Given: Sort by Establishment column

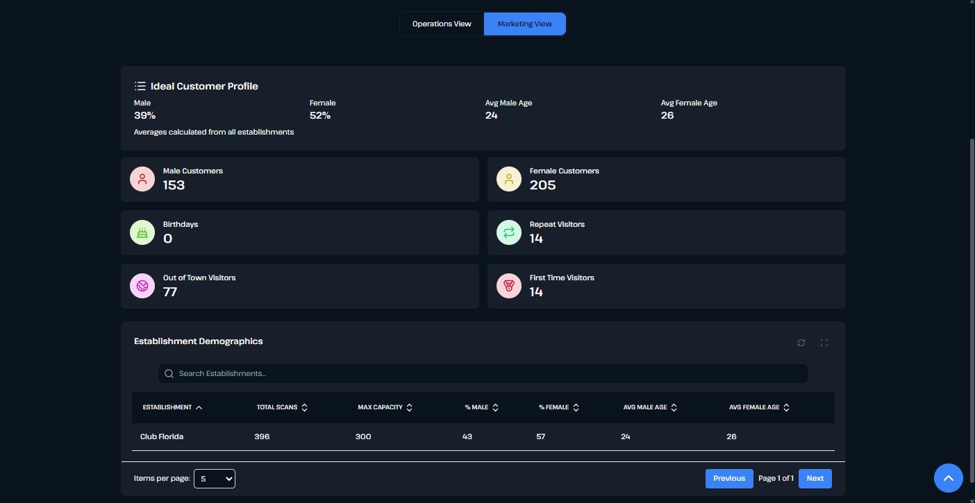Looking at the screenshot, I should tap(172, 408).
